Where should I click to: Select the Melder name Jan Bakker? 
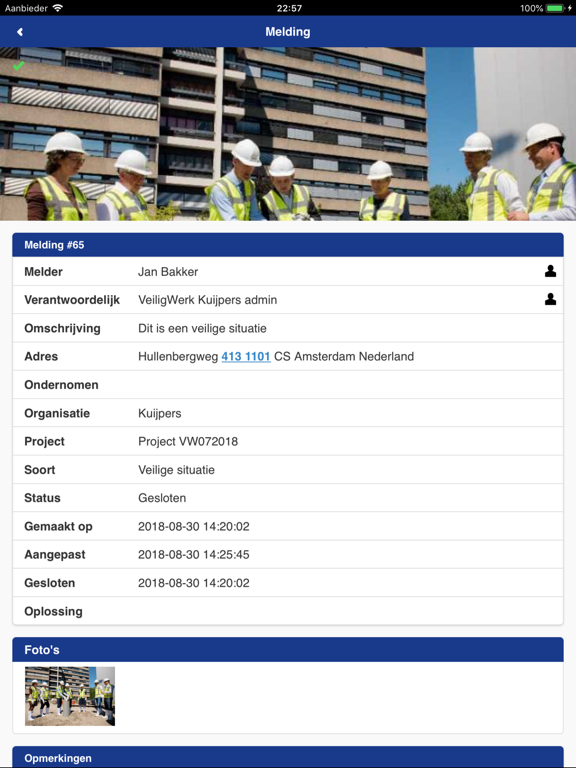click(168, 272)
